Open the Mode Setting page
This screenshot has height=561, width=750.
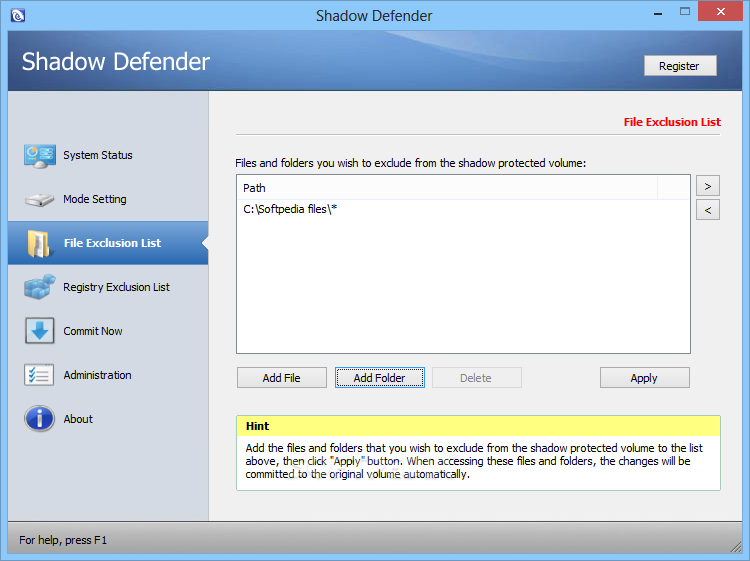[95, 199]
